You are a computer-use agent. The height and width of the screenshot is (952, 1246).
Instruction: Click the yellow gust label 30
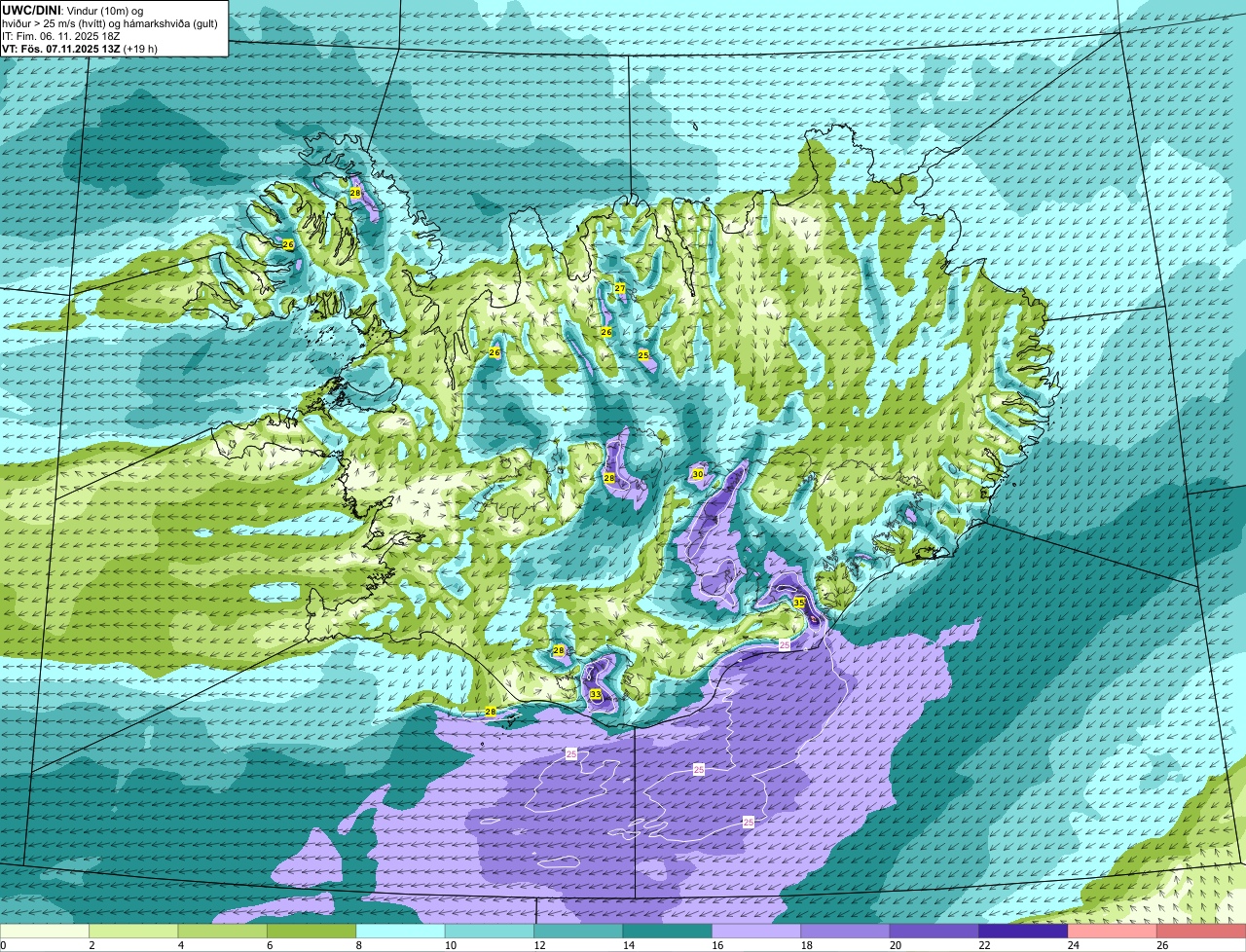(697, 474)
